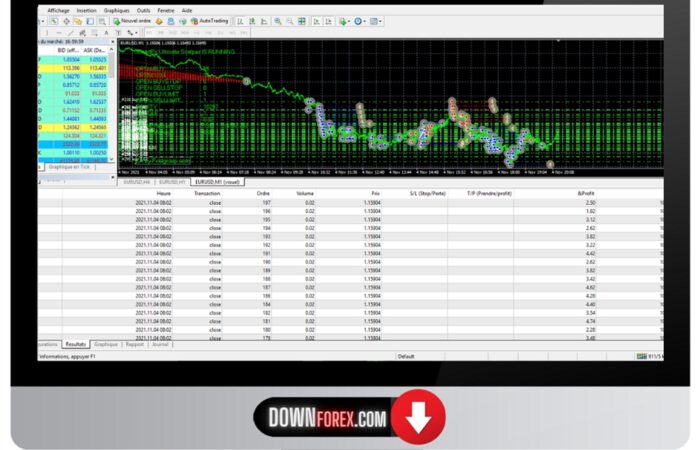
Task: Select the results row for order 197
Action: (350, 203)
